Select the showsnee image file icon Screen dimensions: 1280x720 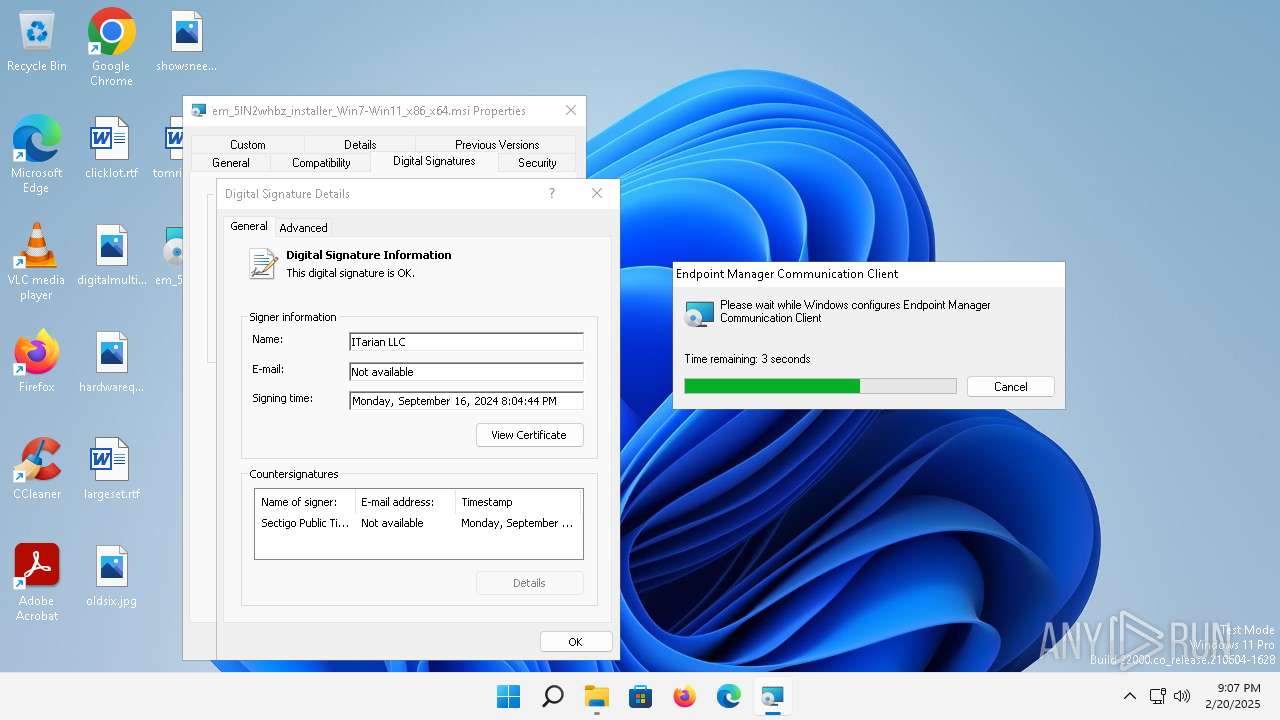pos(186,42)
